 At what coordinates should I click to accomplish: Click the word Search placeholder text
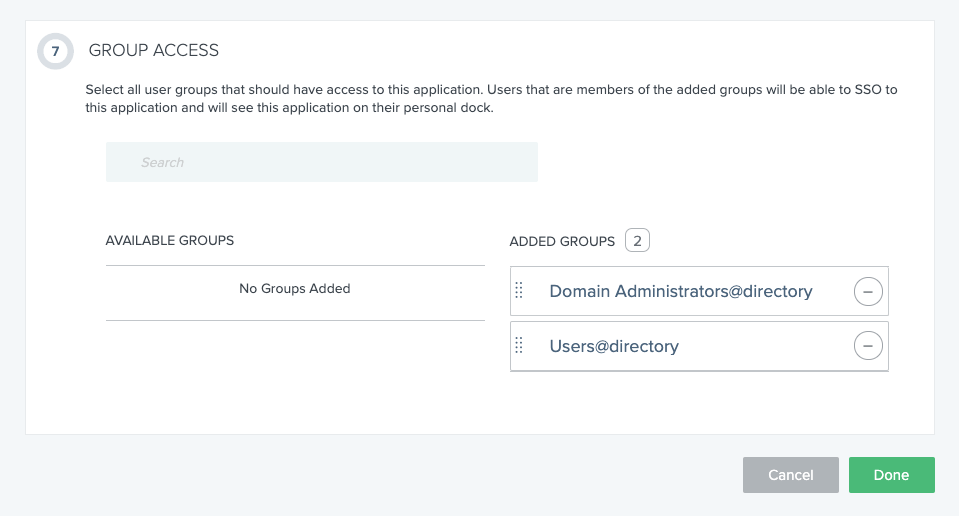click(162, 162)
